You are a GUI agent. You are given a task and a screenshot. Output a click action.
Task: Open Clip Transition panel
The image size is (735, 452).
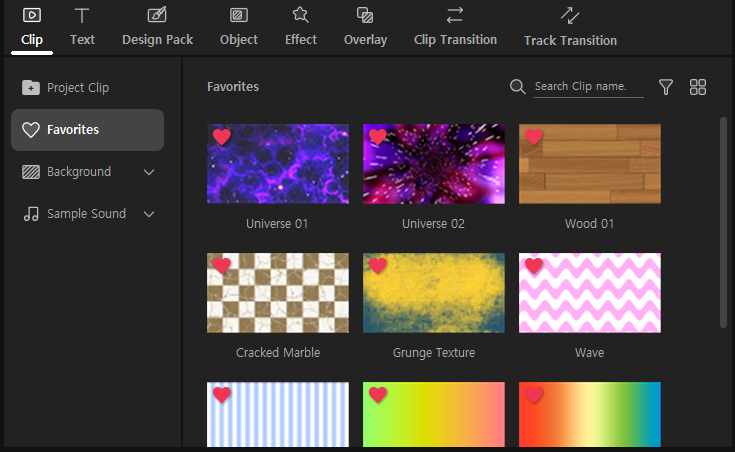click(455, 27)
